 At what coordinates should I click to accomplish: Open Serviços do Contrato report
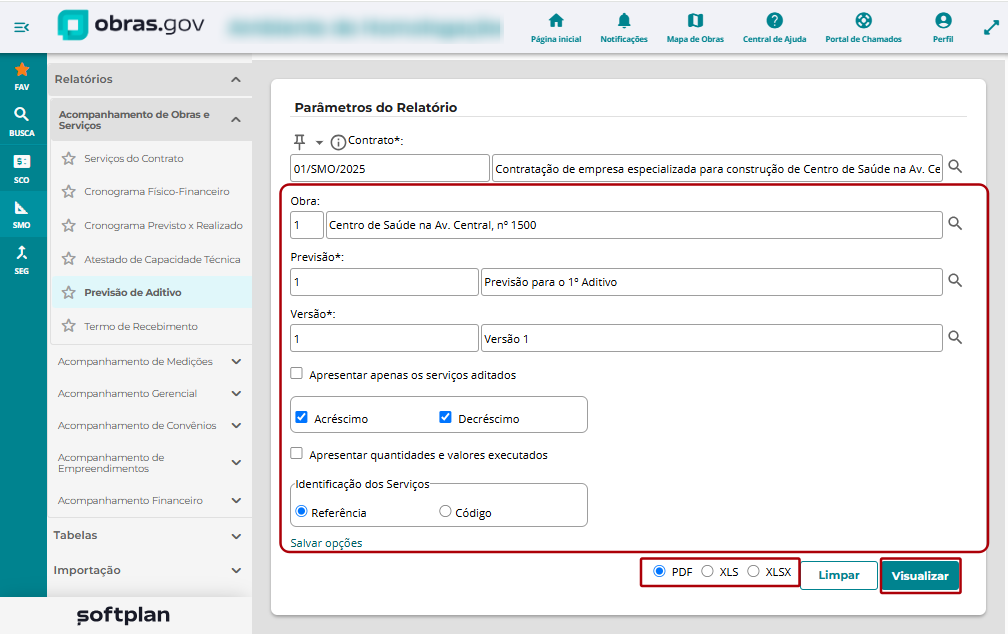[x=134, y=158]
